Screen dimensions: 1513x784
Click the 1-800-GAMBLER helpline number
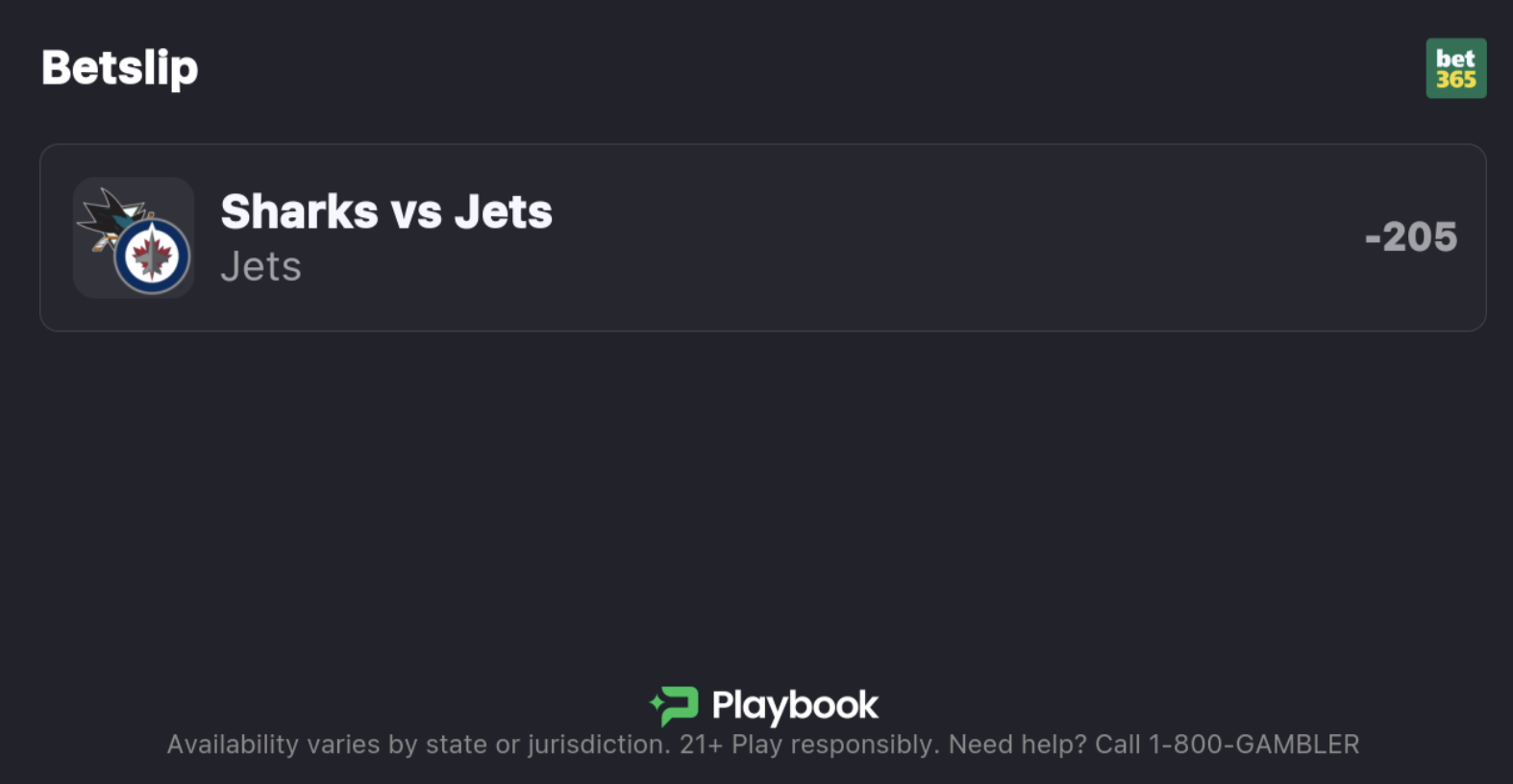[1253, 745]
